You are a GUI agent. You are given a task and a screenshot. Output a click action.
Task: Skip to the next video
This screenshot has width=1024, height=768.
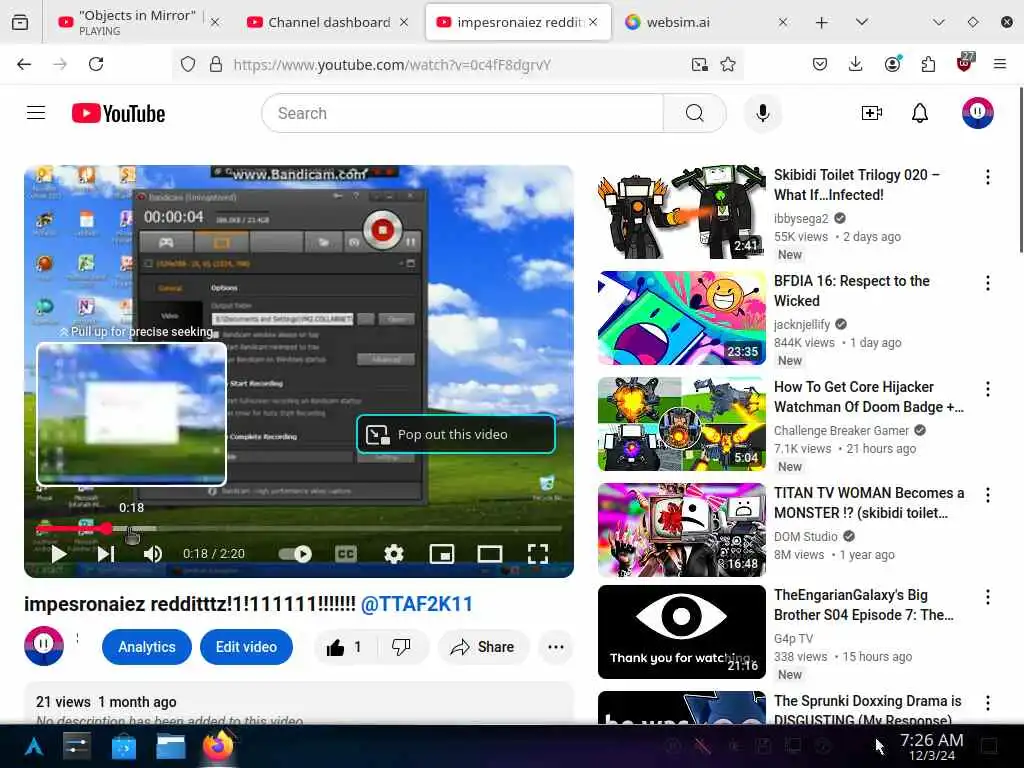(x=106, y=554)
